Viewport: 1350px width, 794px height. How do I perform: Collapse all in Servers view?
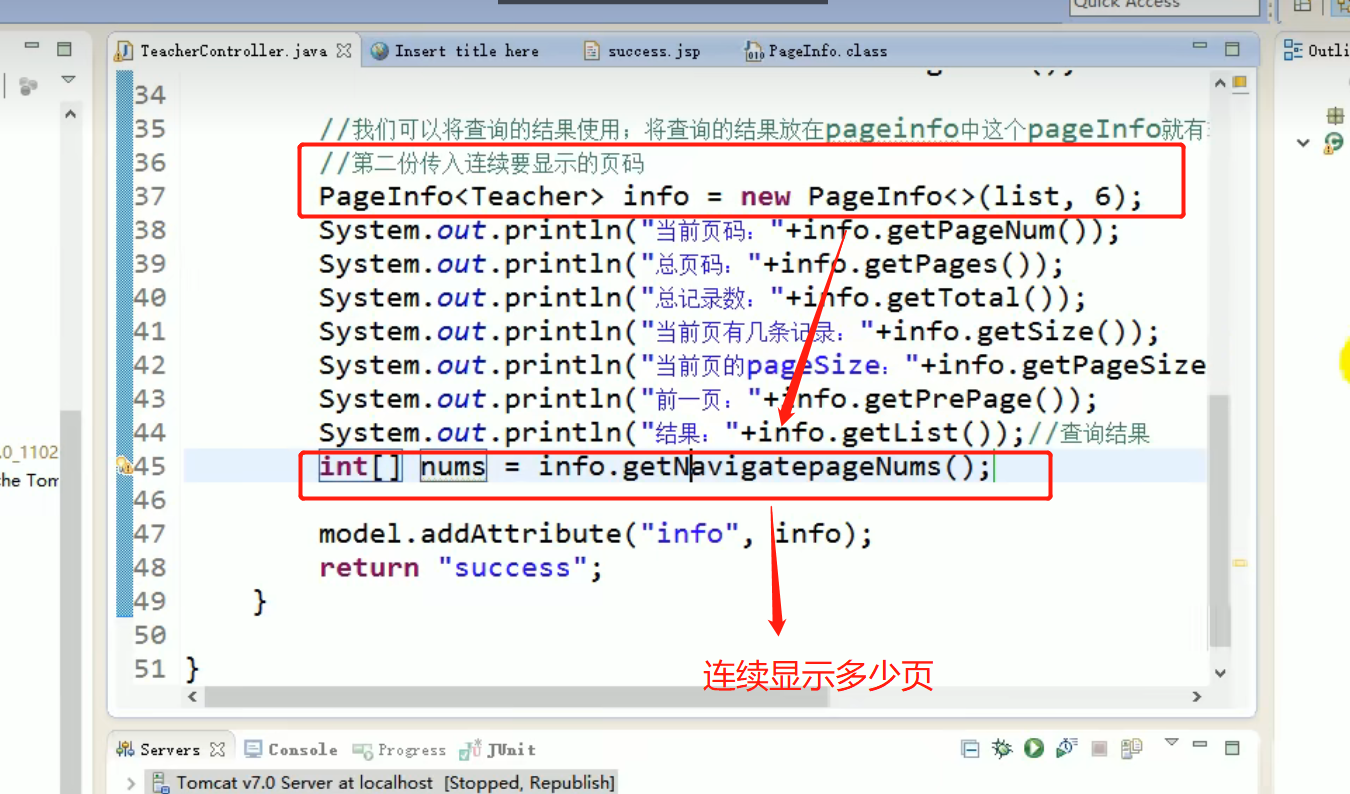pyautogui.click(x=970, y=748)
